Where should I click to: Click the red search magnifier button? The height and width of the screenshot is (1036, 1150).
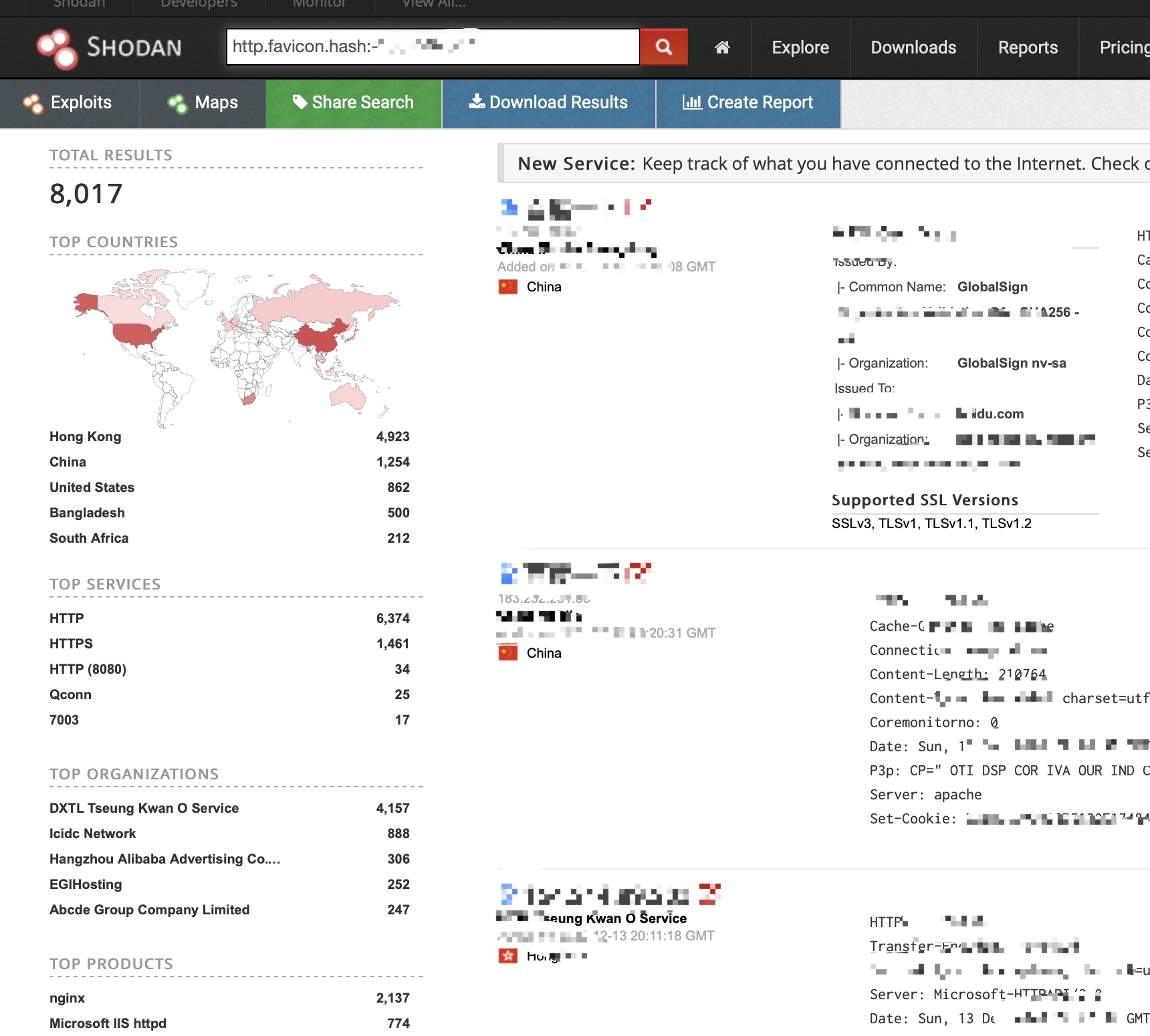coord(664,47)
